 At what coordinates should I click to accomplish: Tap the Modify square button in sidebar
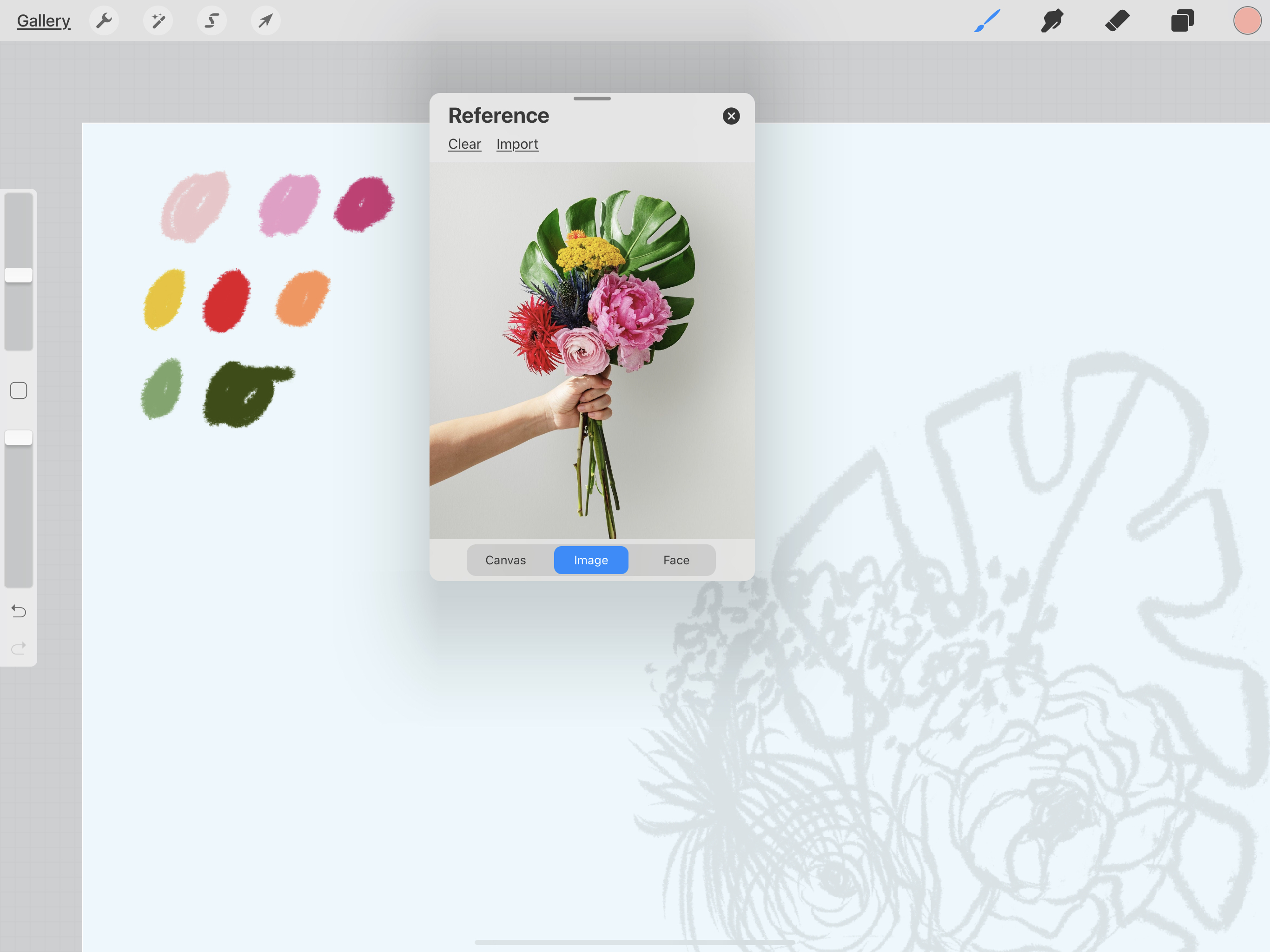tap(19, 390)
